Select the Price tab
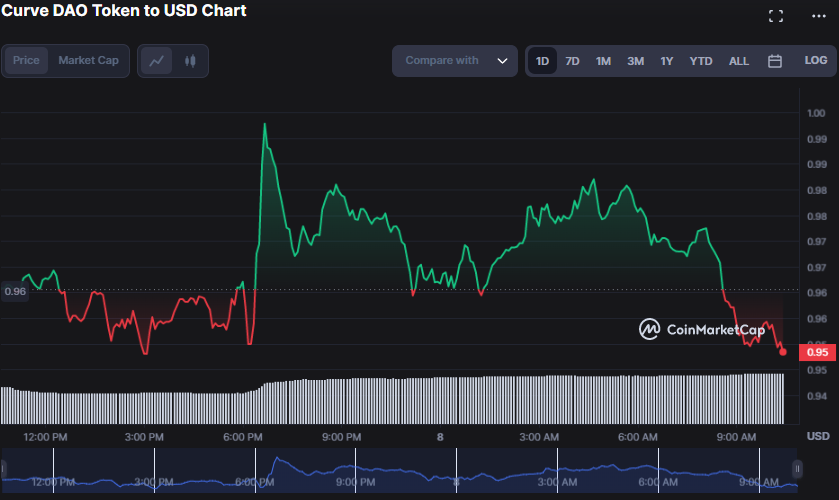Screen dimensions: 839x500 coord(26,60)
